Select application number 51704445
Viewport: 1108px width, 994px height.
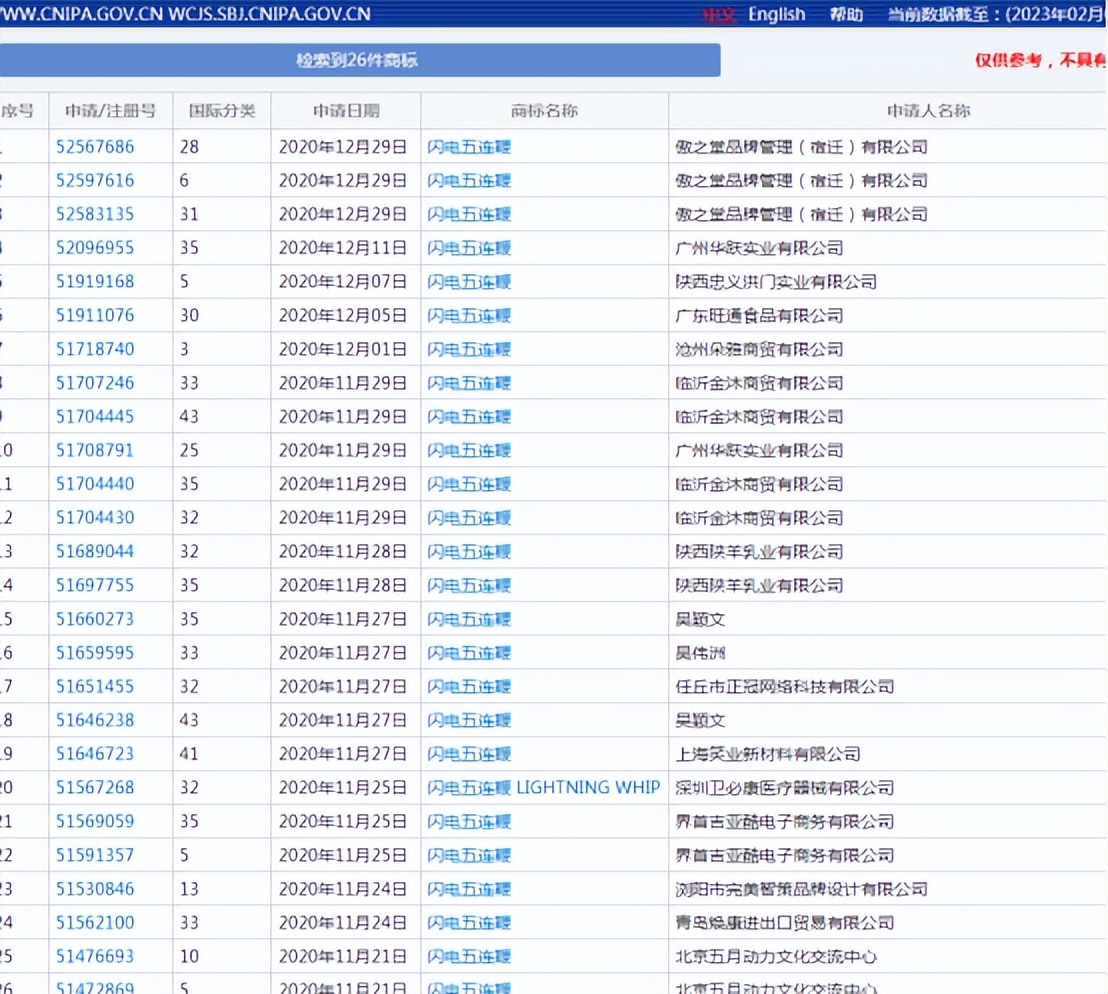(95, 417)
